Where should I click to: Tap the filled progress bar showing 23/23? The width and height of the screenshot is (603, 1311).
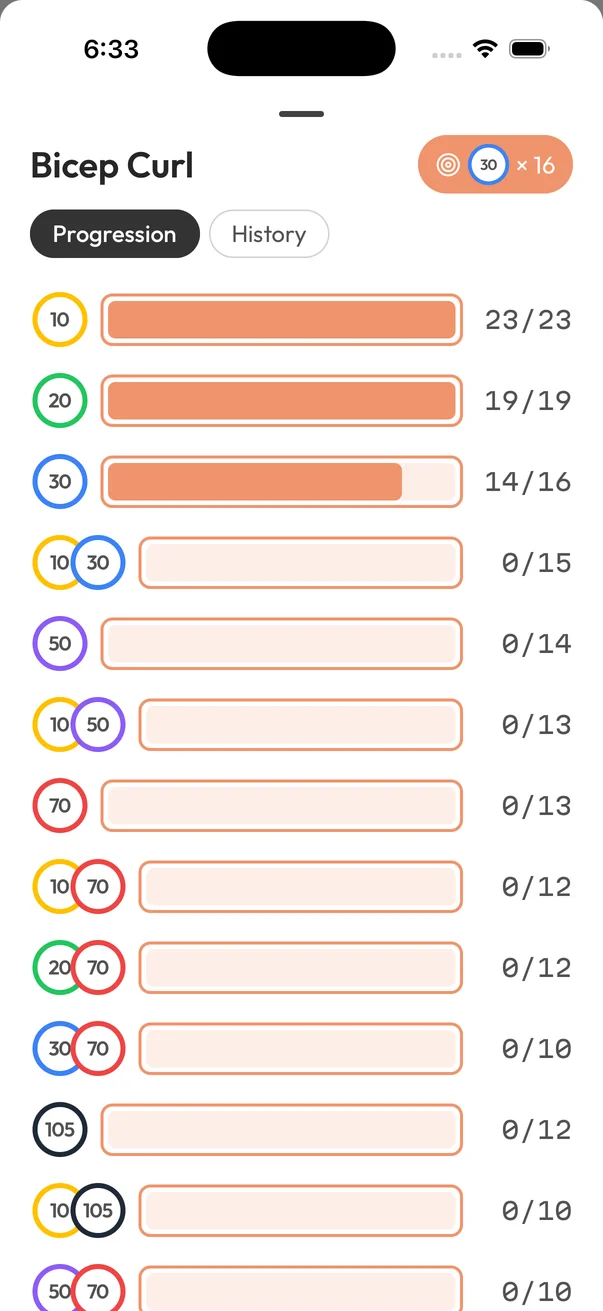point(281,319)
